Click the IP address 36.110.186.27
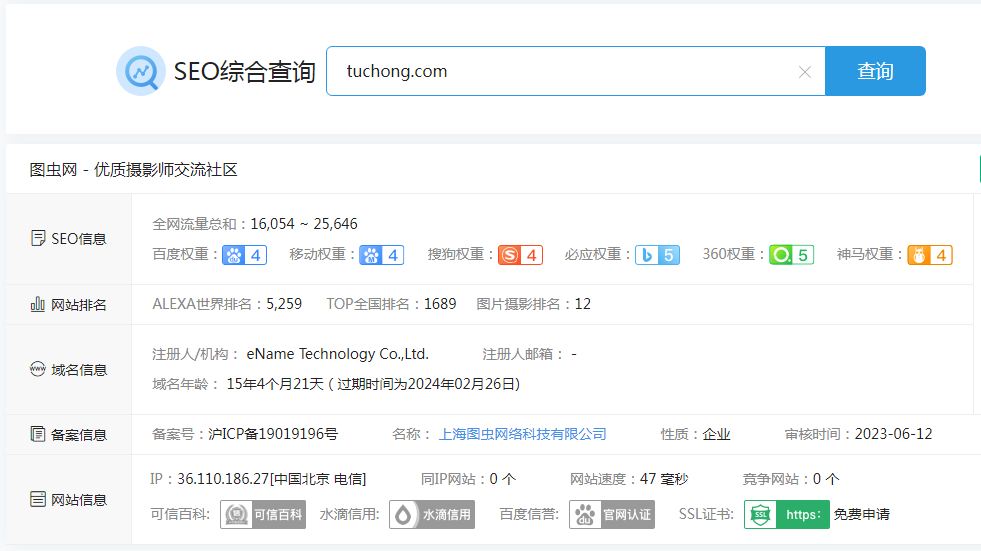981x551 pixels. (x=223, y=479)
